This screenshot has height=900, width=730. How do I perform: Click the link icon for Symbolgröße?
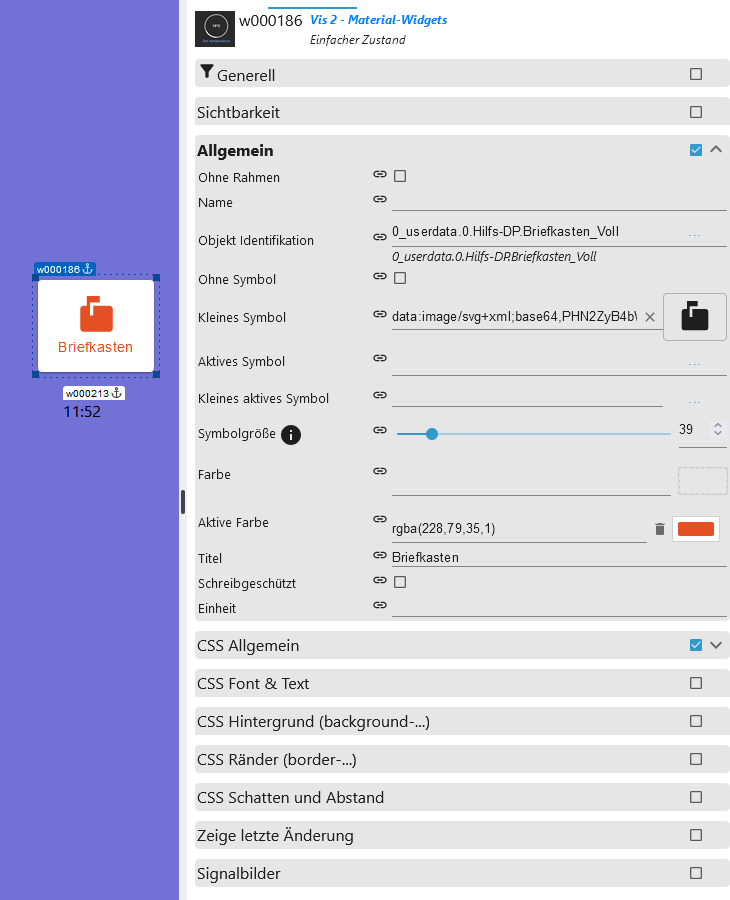click(380, 430)
